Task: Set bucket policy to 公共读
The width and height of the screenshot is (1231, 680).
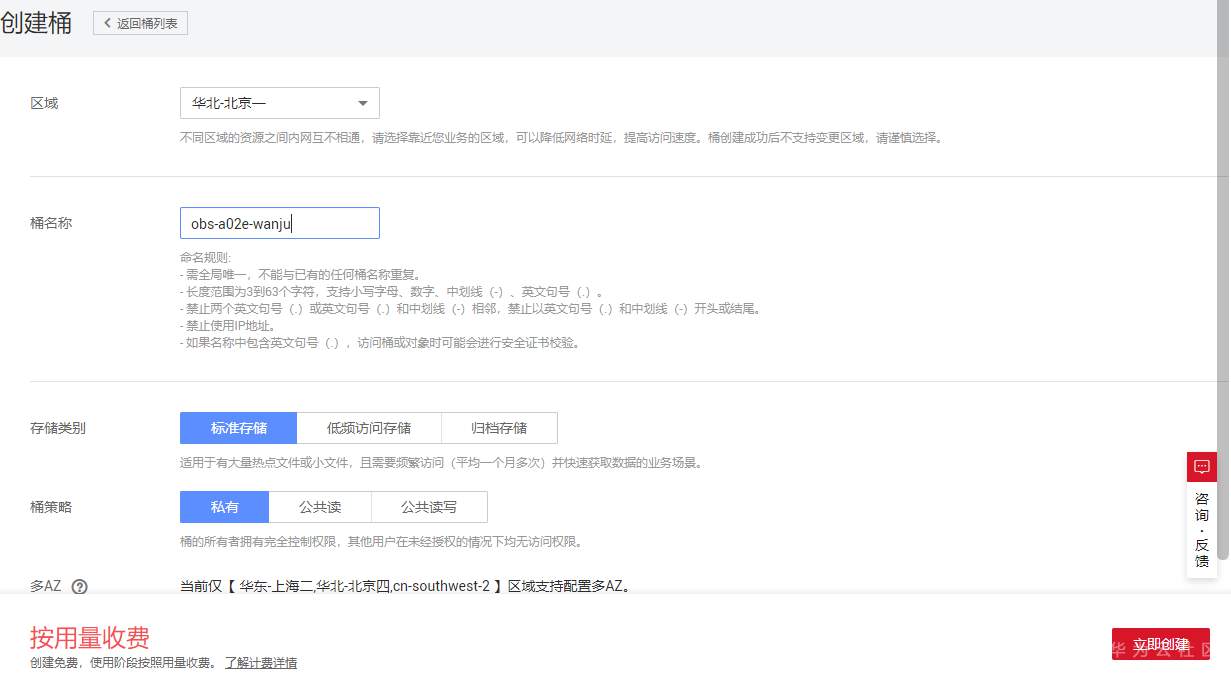Action: (x=320, y=507)
